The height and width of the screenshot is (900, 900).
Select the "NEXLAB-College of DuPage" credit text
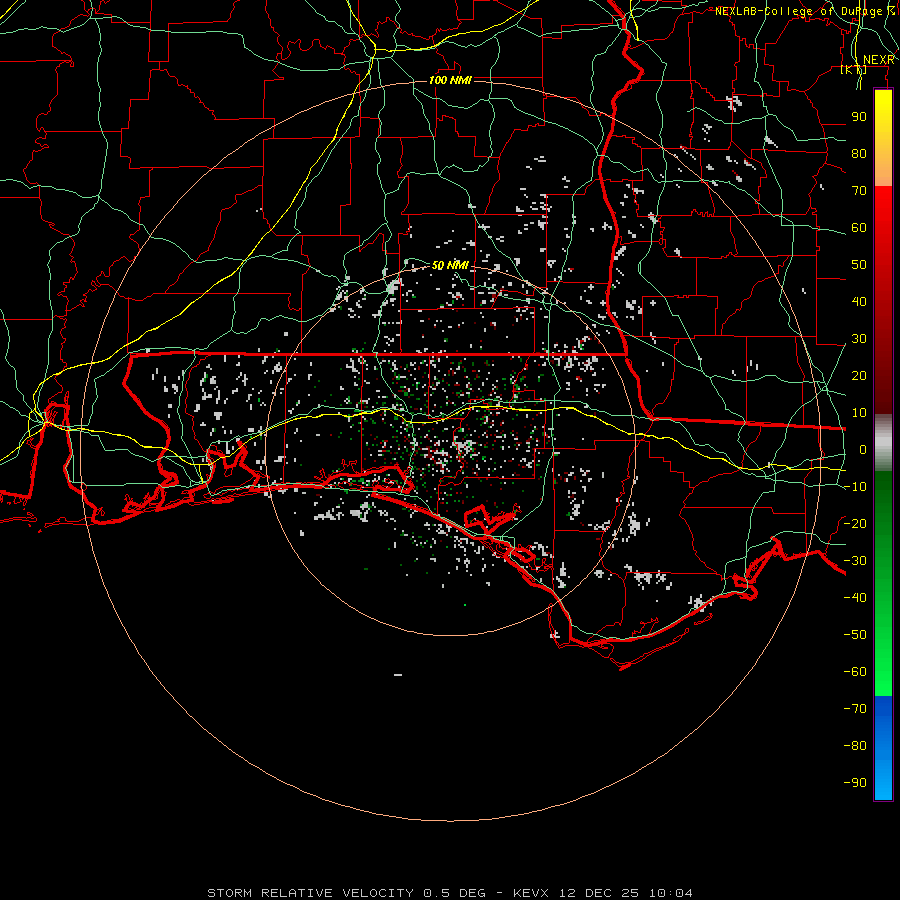800,11
